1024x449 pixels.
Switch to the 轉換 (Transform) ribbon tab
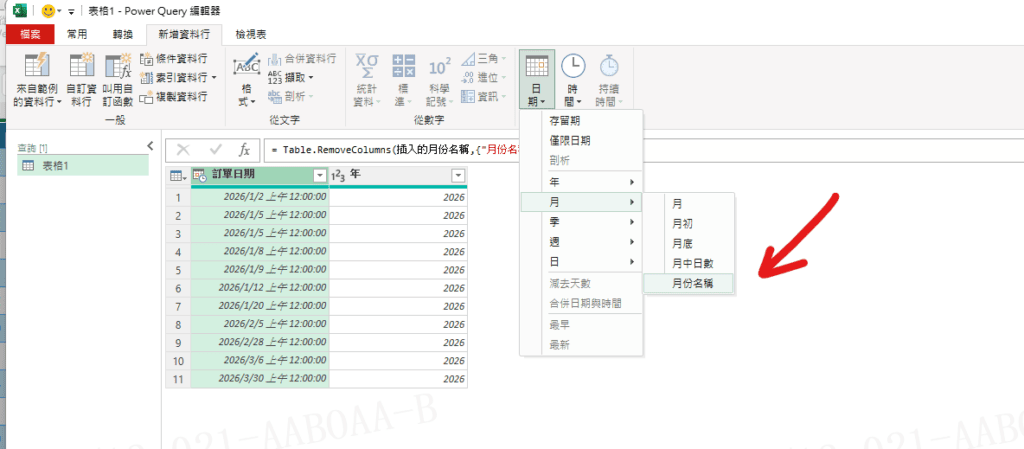pyautogui.click(x=123, y=33)
